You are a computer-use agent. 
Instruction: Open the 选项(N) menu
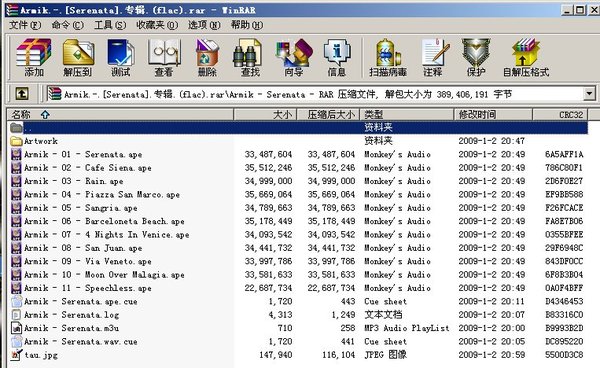tap(204, 25)
